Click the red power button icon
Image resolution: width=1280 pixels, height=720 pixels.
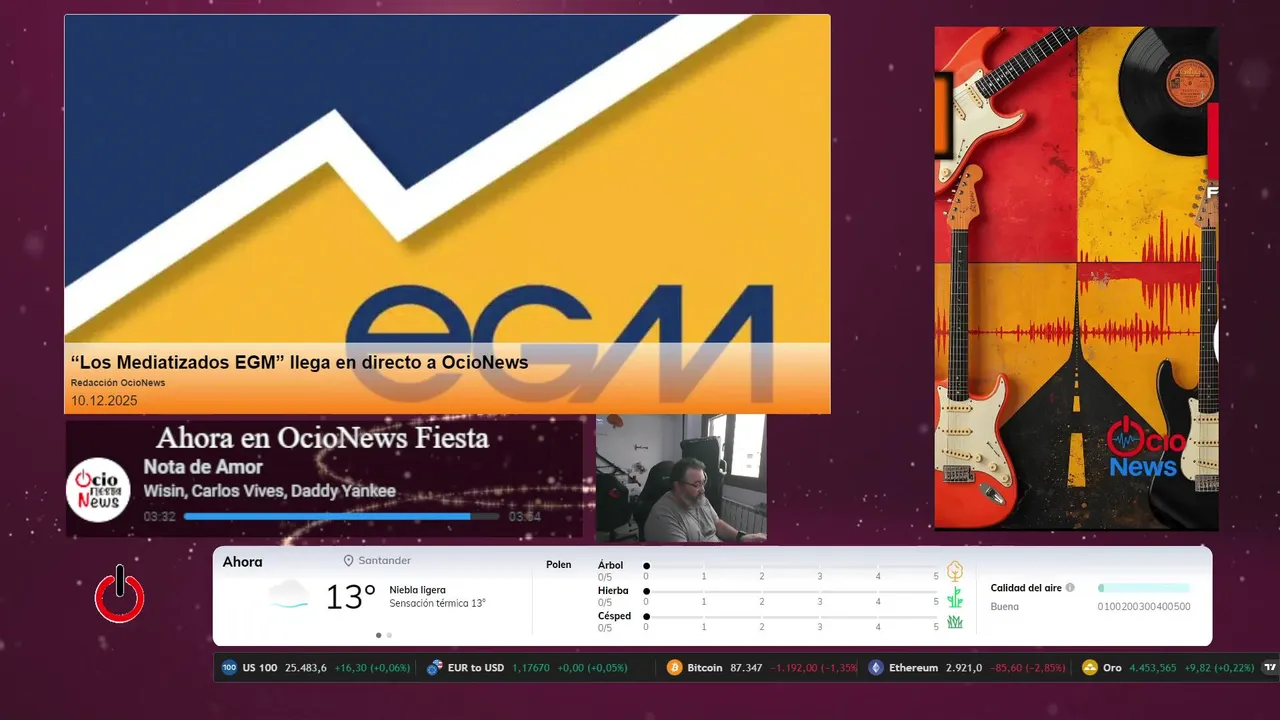click(120, 594)
